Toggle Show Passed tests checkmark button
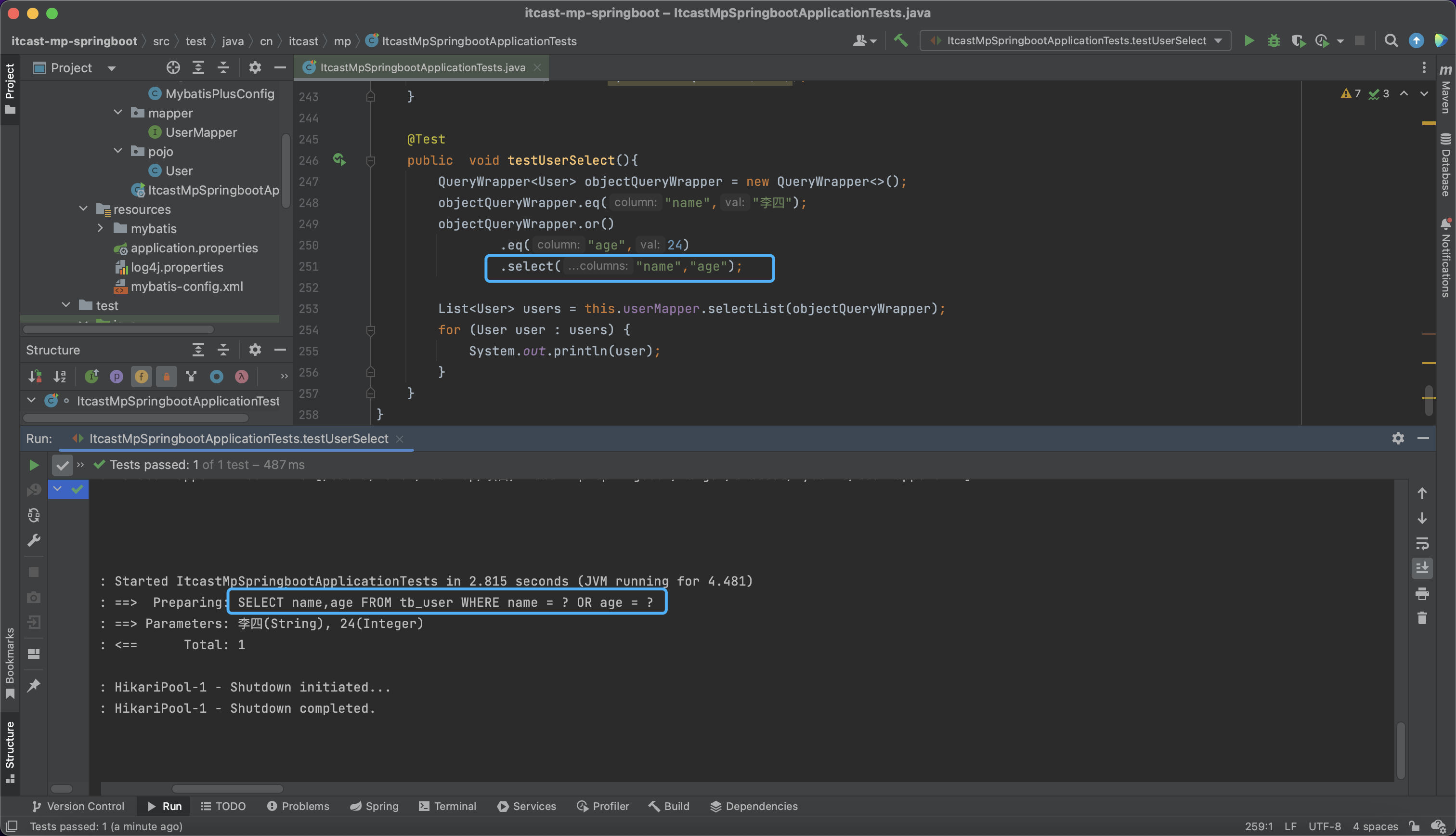This screenshot has height=836, width=1456. (62, 465)
